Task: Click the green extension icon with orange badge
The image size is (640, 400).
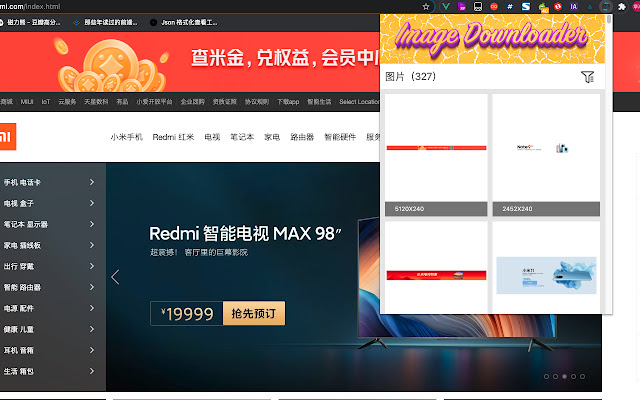Action: click(543, 7)
